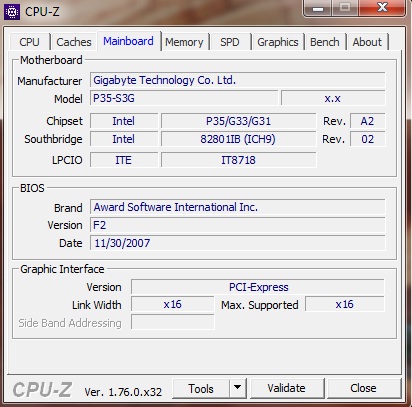Switch to the CPU tab
The width and height of the screenshot is (412, 407).
[29, 42]
